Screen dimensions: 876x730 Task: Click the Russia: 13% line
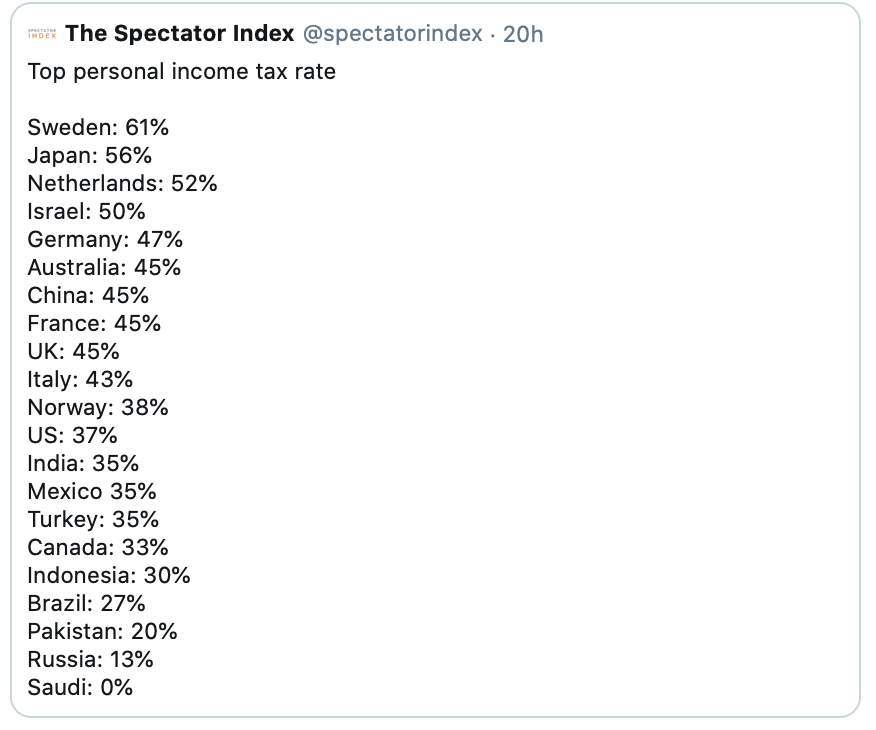click(x=91, y=660)
